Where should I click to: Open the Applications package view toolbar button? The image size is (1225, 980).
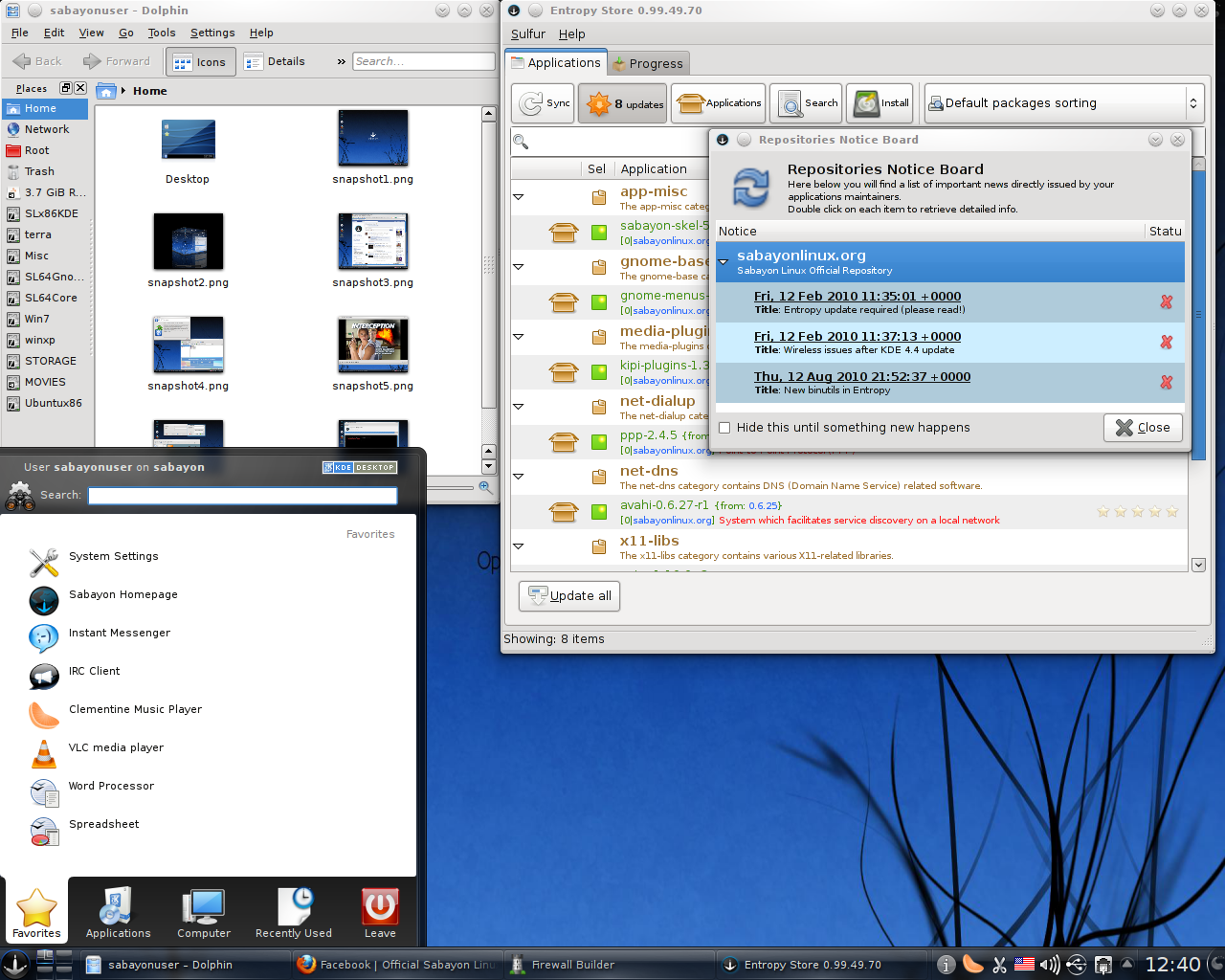(719, 103)
